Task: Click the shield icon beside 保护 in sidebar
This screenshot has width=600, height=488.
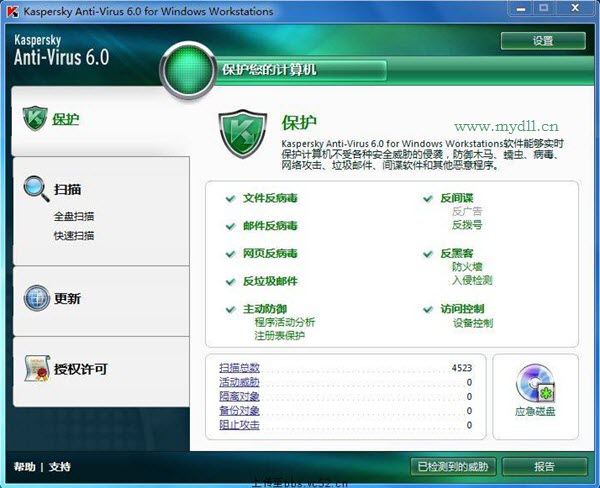Action: (x=35, y=119)
